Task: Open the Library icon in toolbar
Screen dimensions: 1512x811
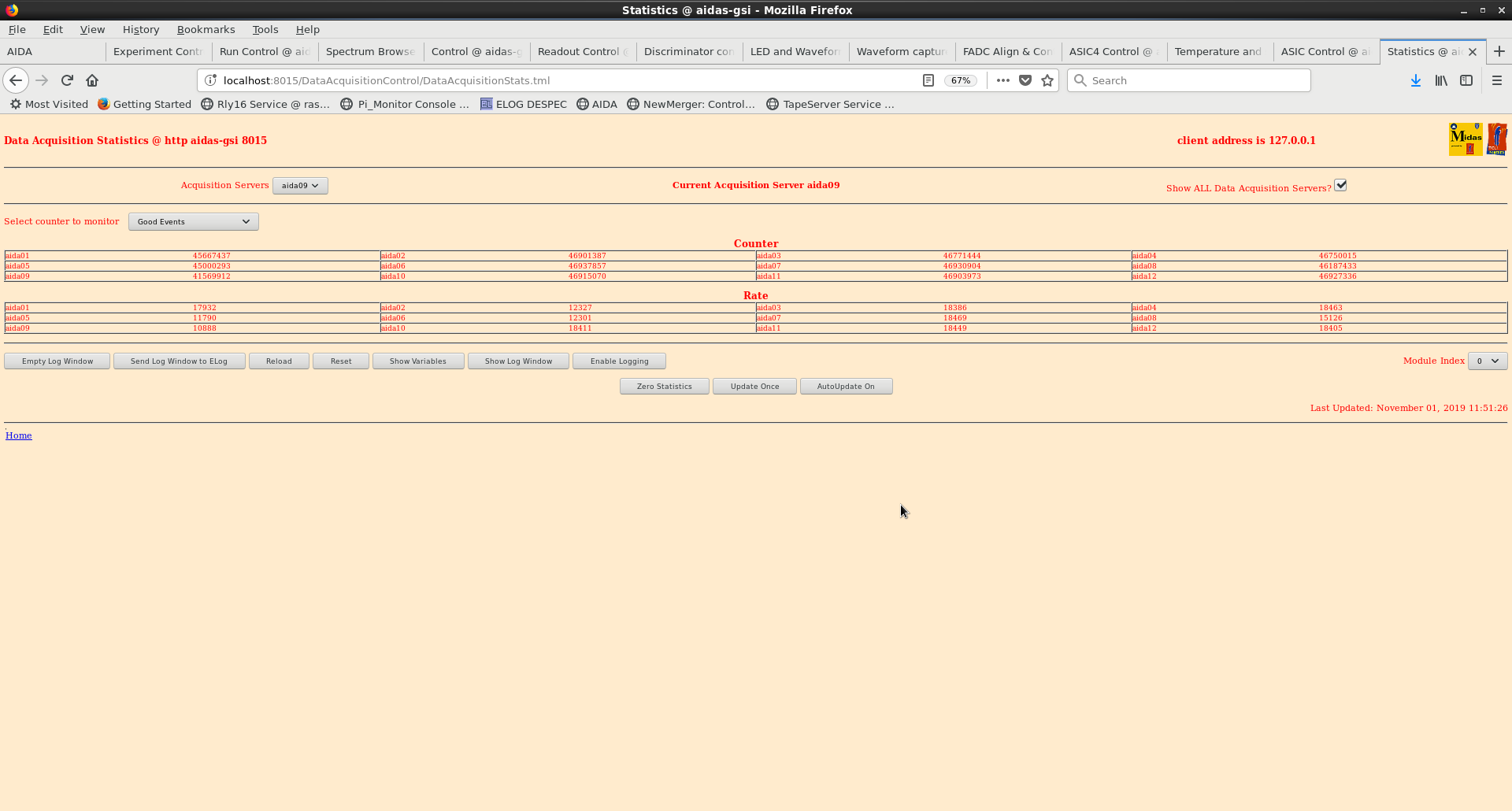Action: pyautogui.click(x=1441, y=80)
